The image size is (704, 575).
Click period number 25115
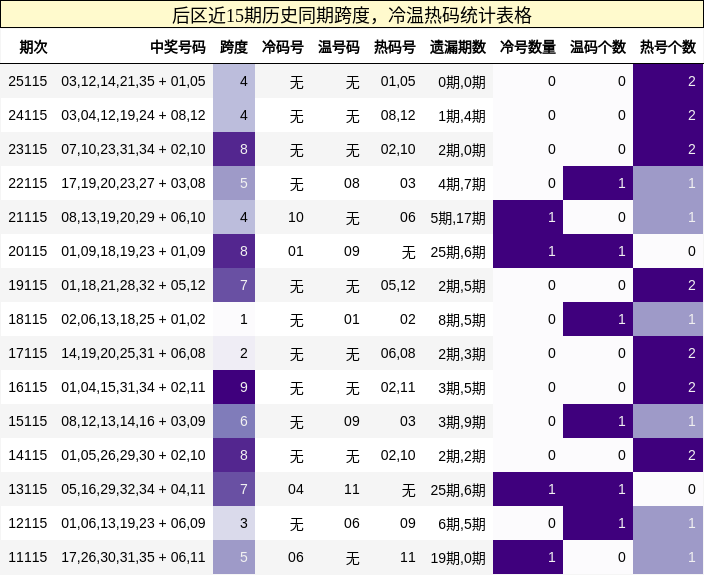pyautogui.click(x=28, y=81)
